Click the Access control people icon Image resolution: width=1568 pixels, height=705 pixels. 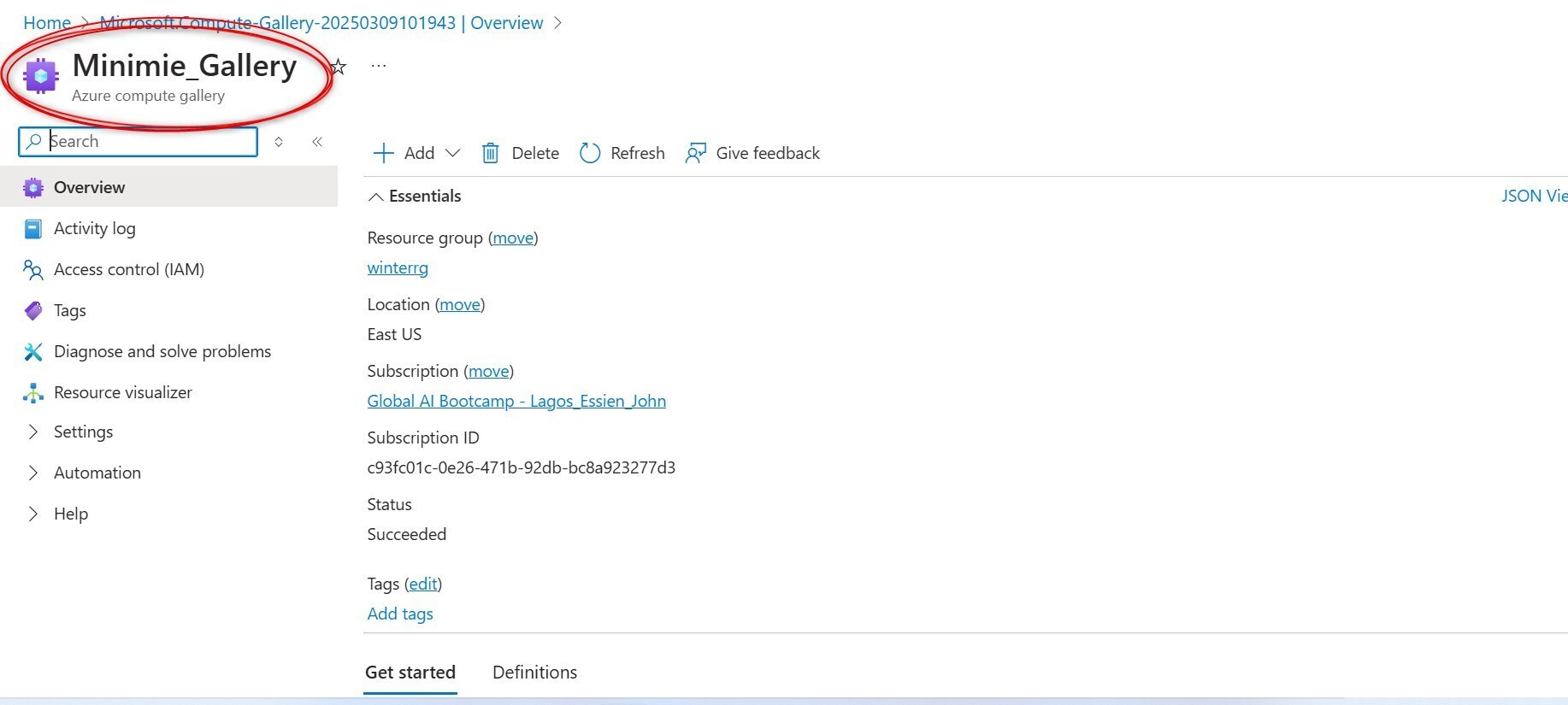coord(33,270)
